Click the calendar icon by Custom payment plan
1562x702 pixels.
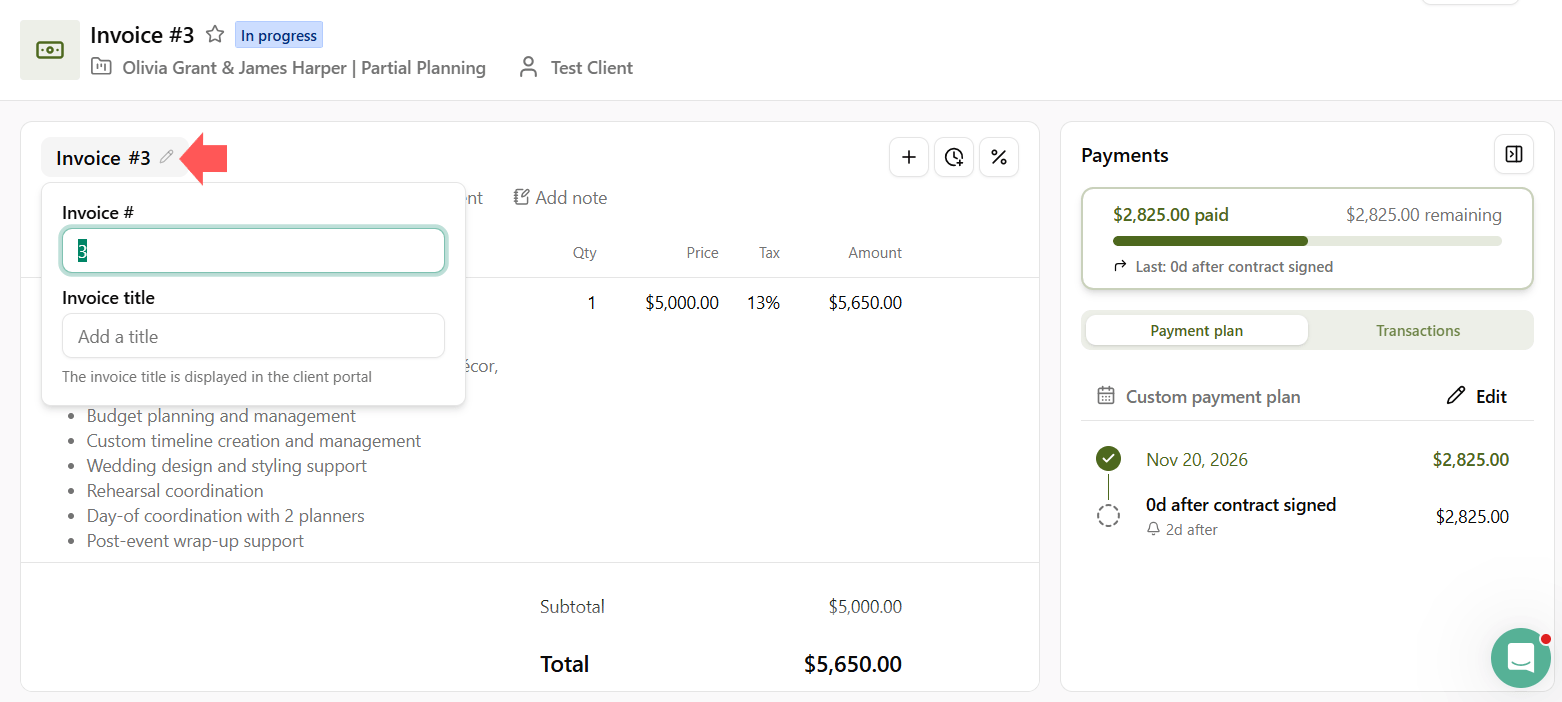(x=1106, y=395)
